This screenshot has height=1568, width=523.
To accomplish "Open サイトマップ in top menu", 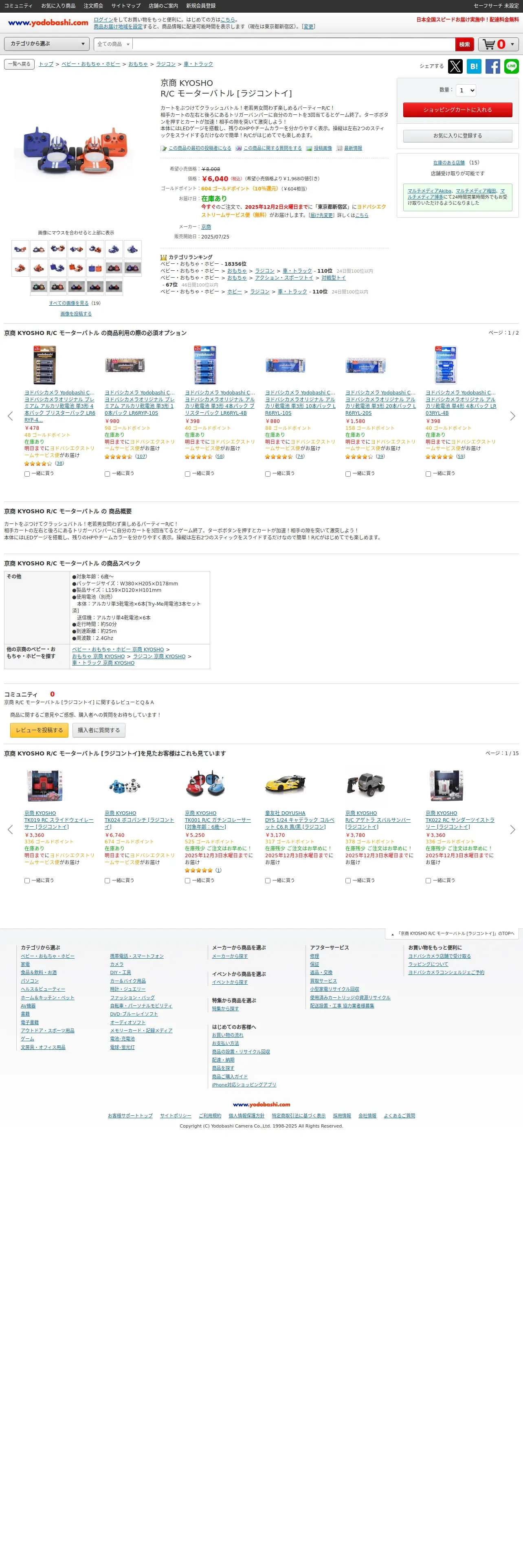I will tap(126, 5).
